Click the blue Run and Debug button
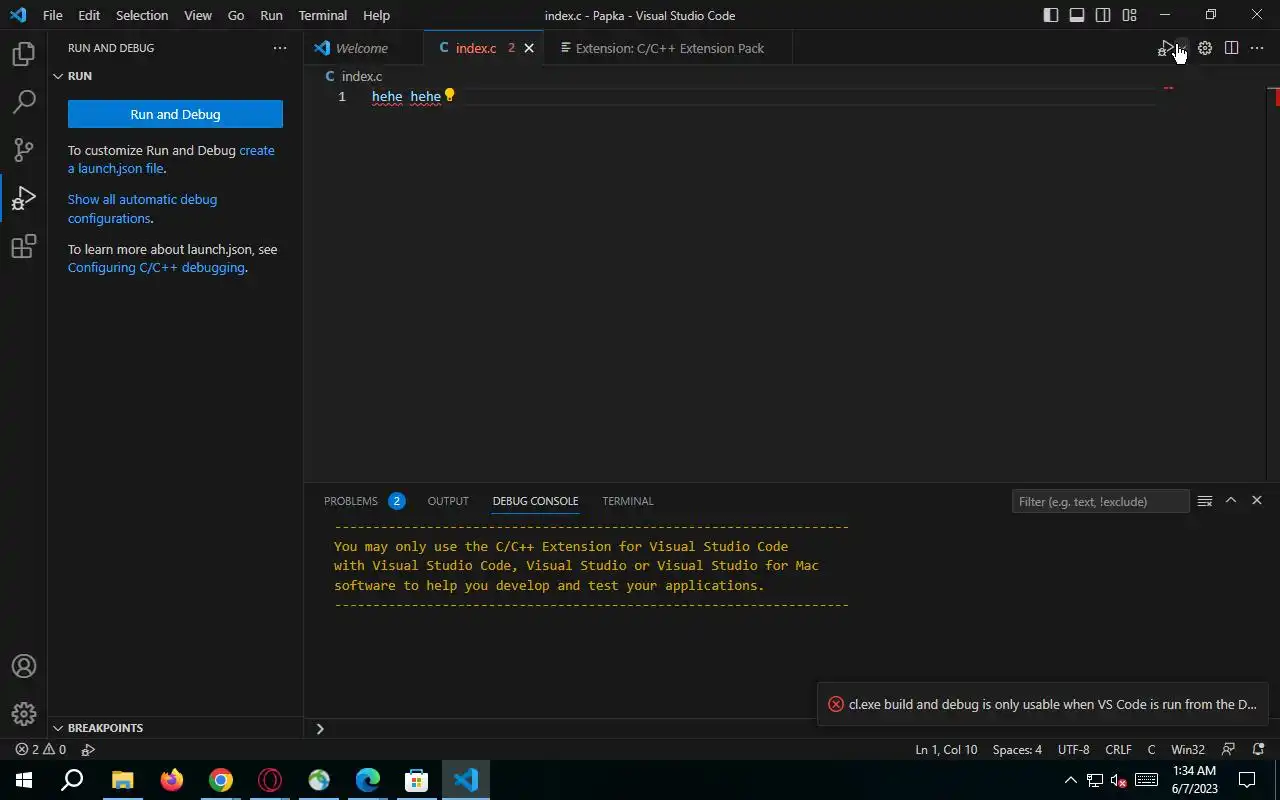Image resolution: width=1280 pixels, height=800 pixels. (x=175, y=114)
